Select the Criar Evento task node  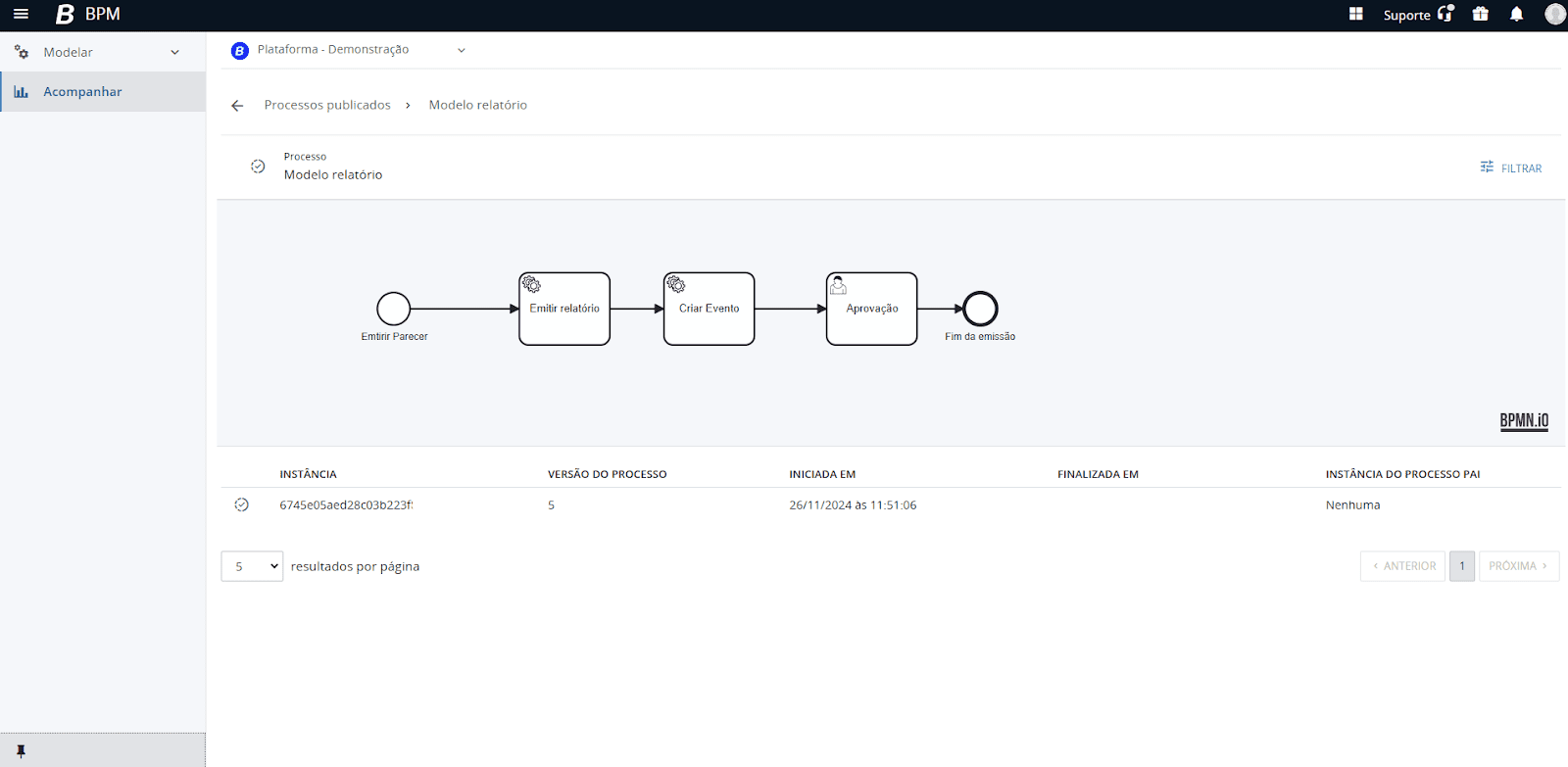tap(709, 309)
